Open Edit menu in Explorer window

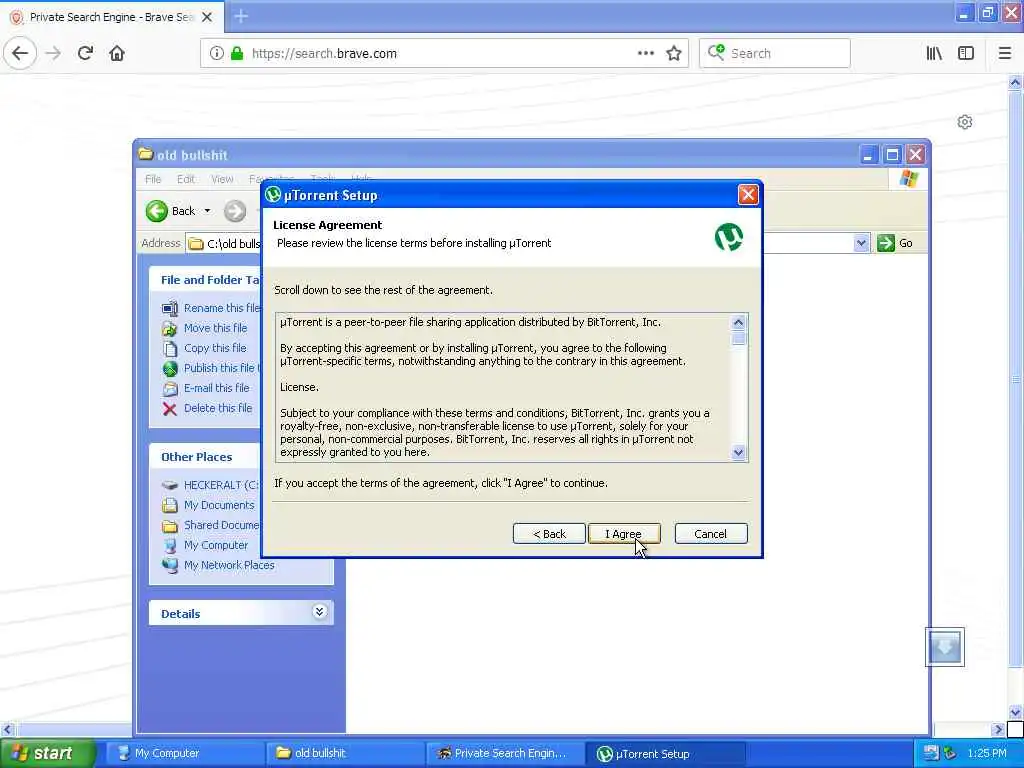tap(185, 179)
